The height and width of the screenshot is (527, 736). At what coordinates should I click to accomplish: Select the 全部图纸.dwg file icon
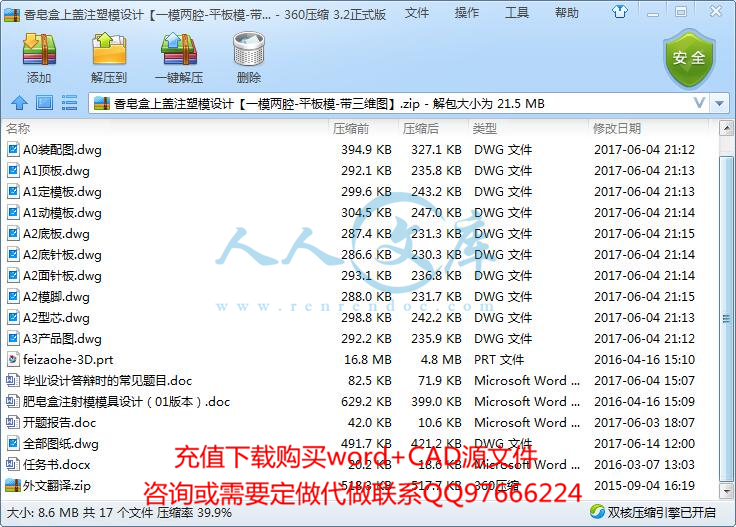pos(13,443)
